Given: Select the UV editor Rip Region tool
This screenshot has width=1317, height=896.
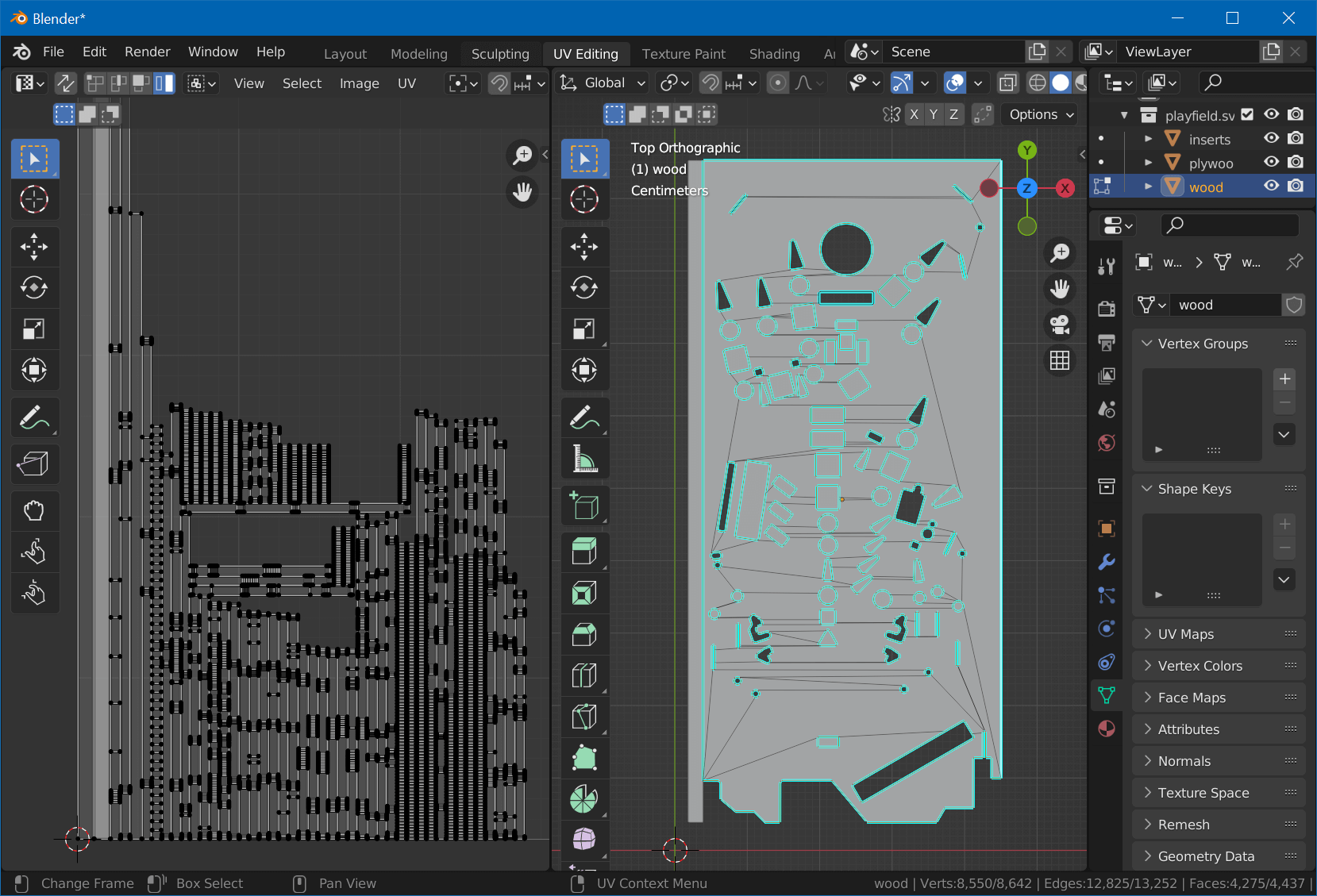Looking at the screenshot, I should click(34, 463).
